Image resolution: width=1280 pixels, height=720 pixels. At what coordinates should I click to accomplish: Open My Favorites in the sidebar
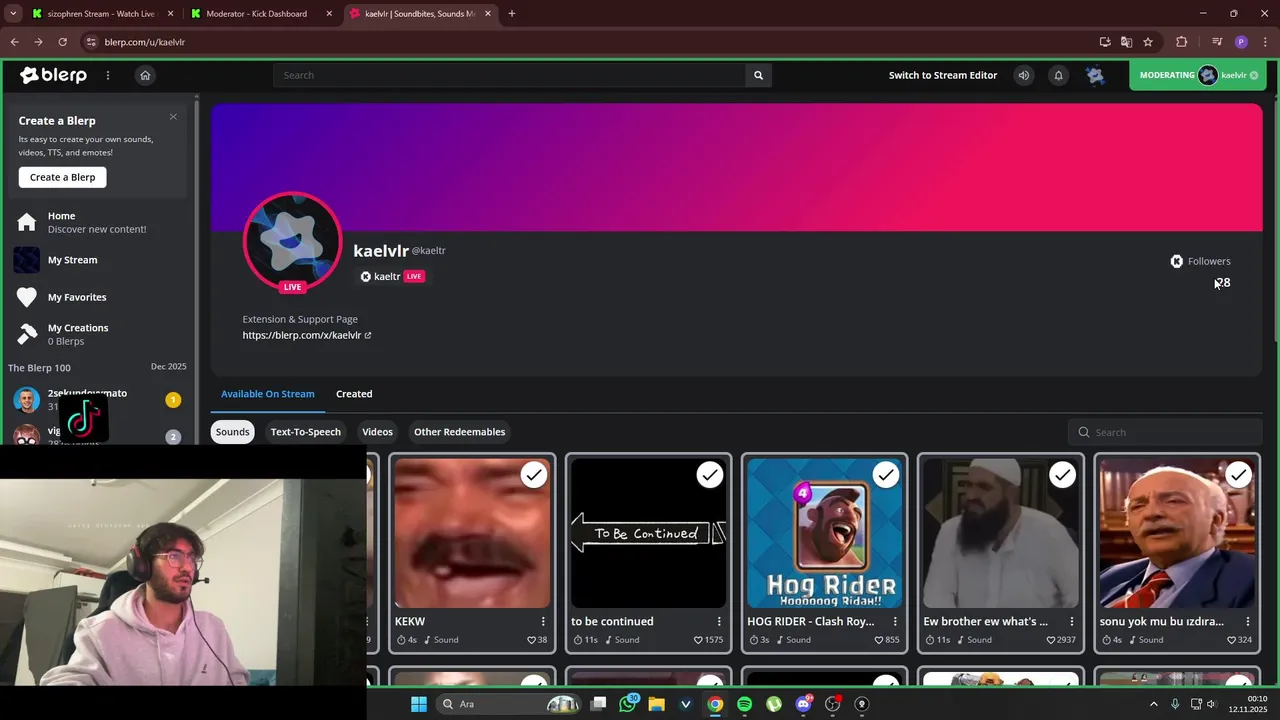click(x=97, y=297)
